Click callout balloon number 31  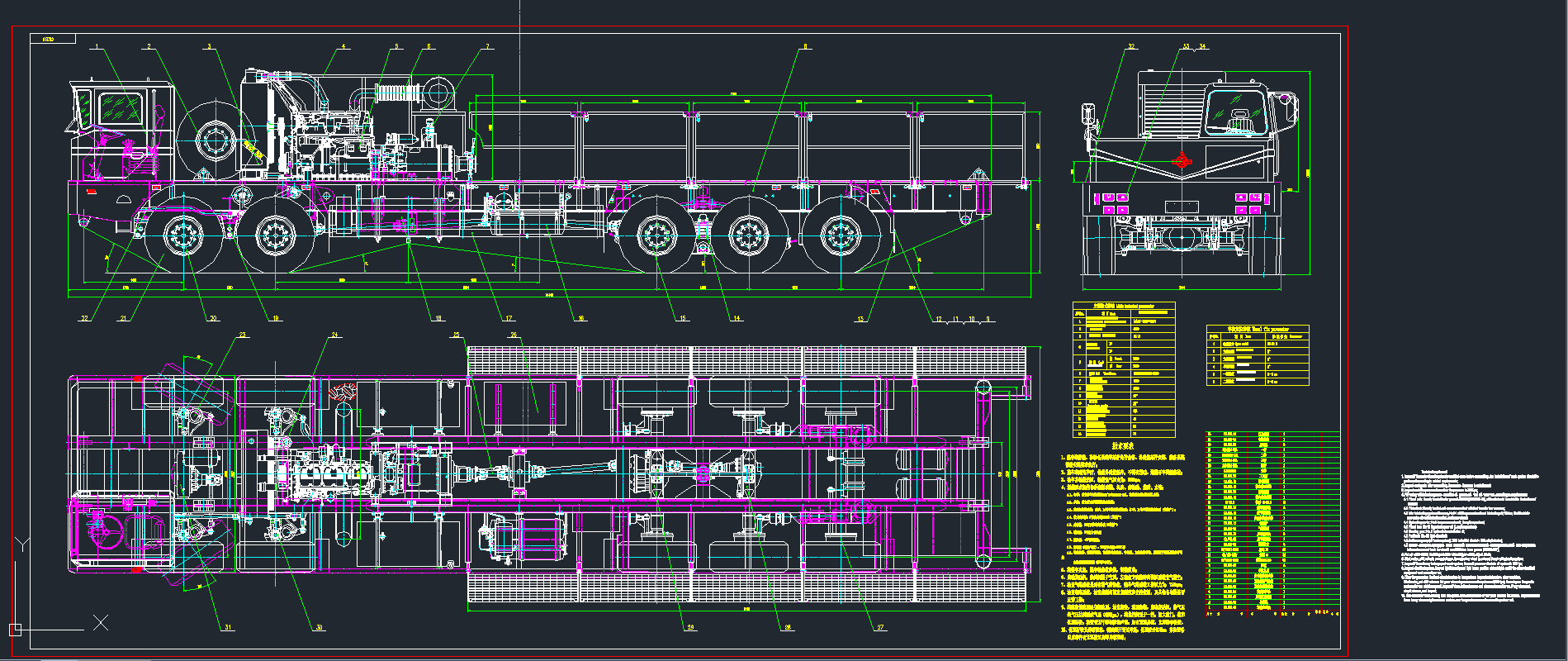[x=228, y=628]
